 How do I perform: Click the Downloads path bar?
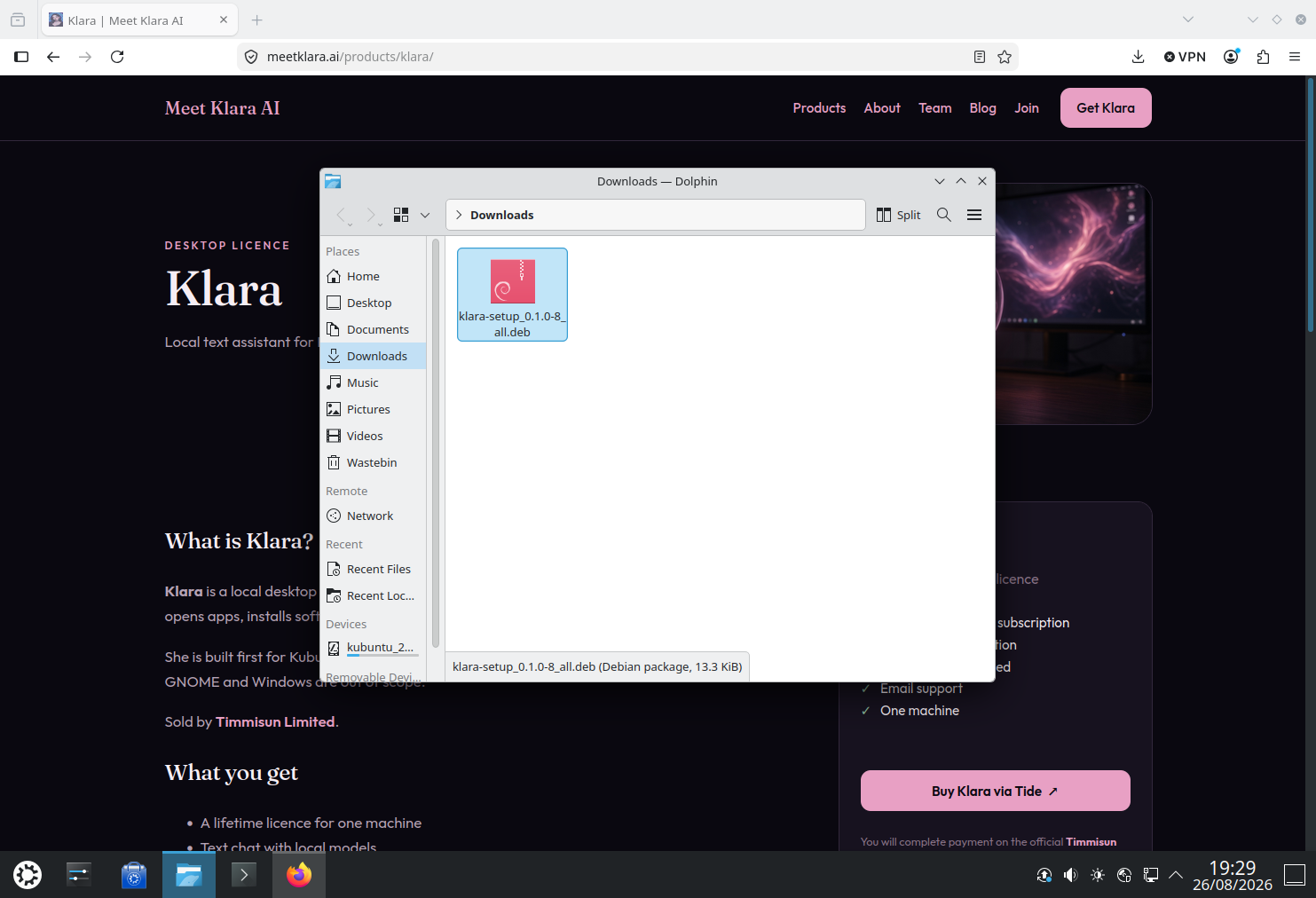coord(655,215)
